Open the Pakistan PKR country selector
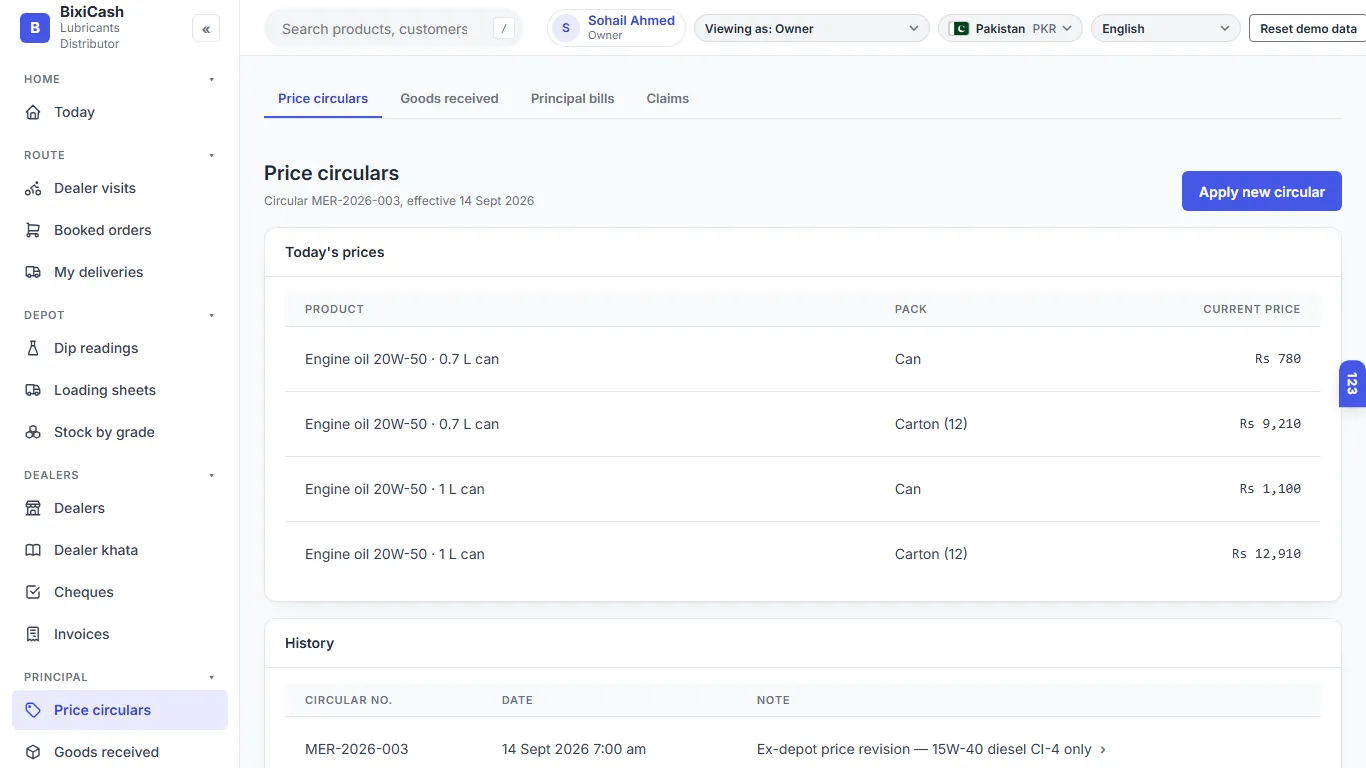This screenshot has width=1366, height=768. (x=1010, y=28)
